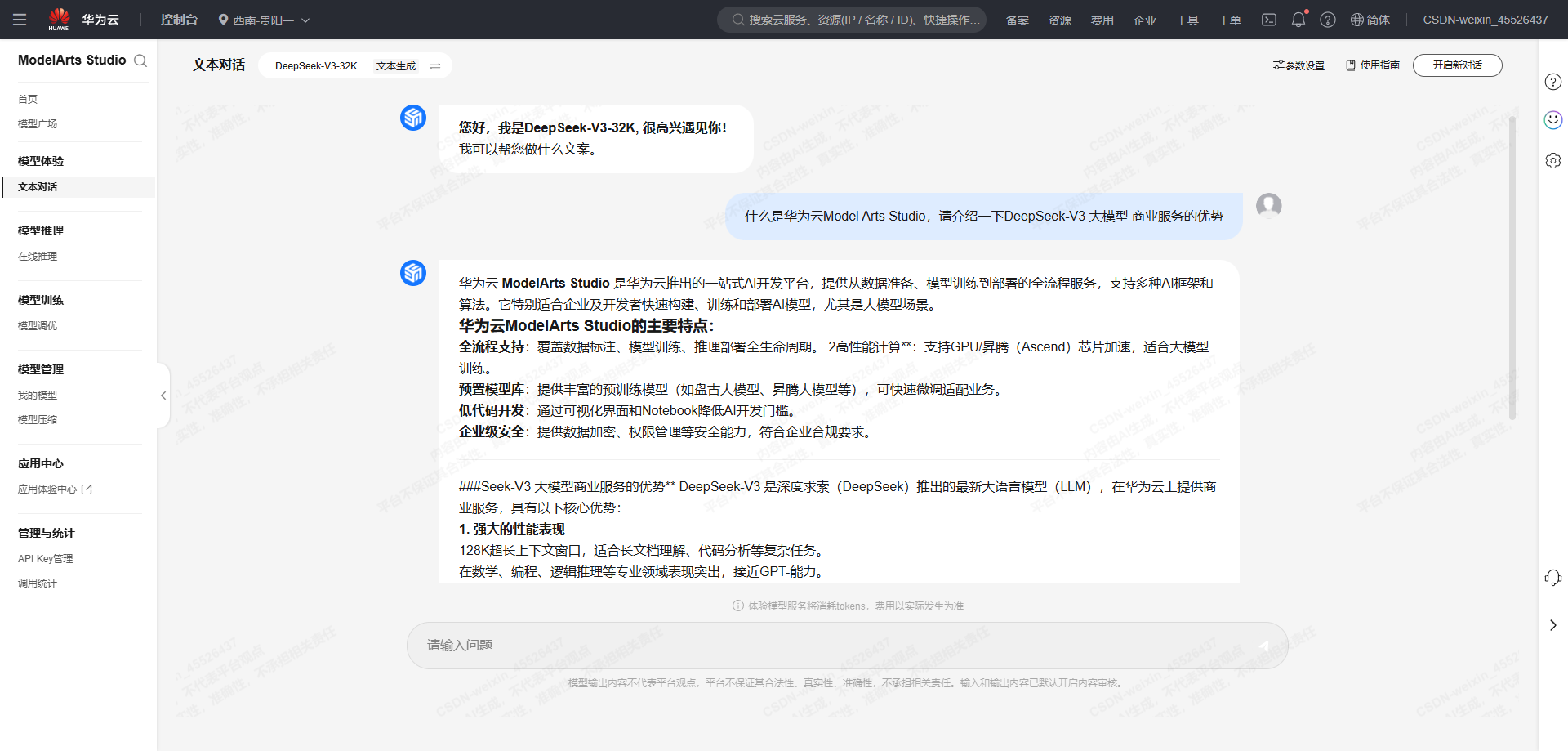
Task: Open the 资源 menu item
Action: coord(1059,20)
